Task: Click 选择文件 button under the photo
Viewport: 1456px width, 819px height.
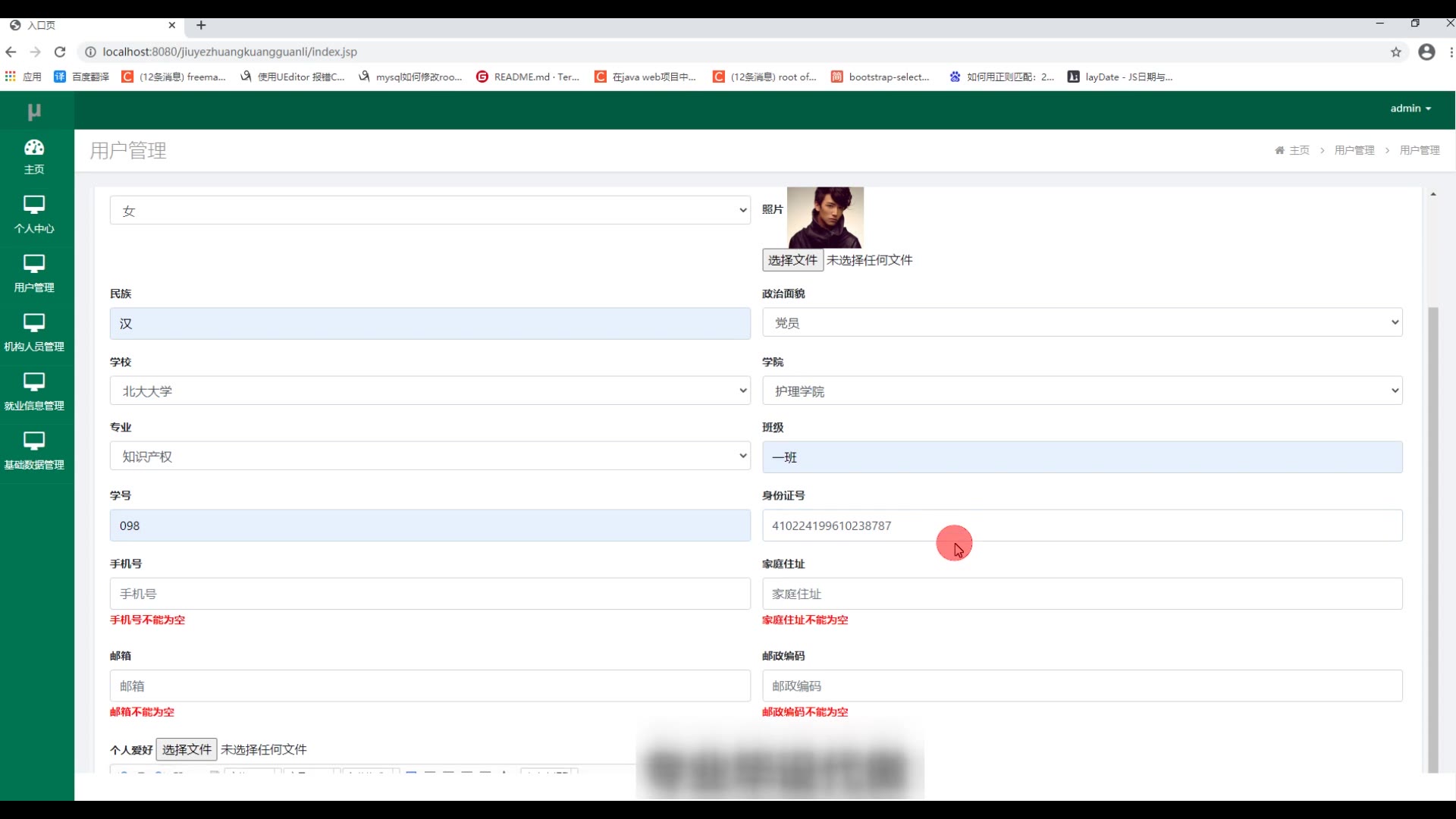Action: (x=792, y=260)
